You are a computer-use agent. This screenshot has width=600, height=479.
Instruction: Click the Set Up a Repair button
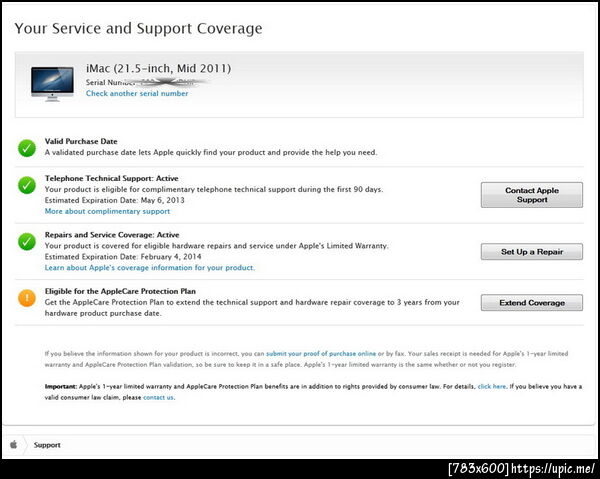[x=532, y=252]
